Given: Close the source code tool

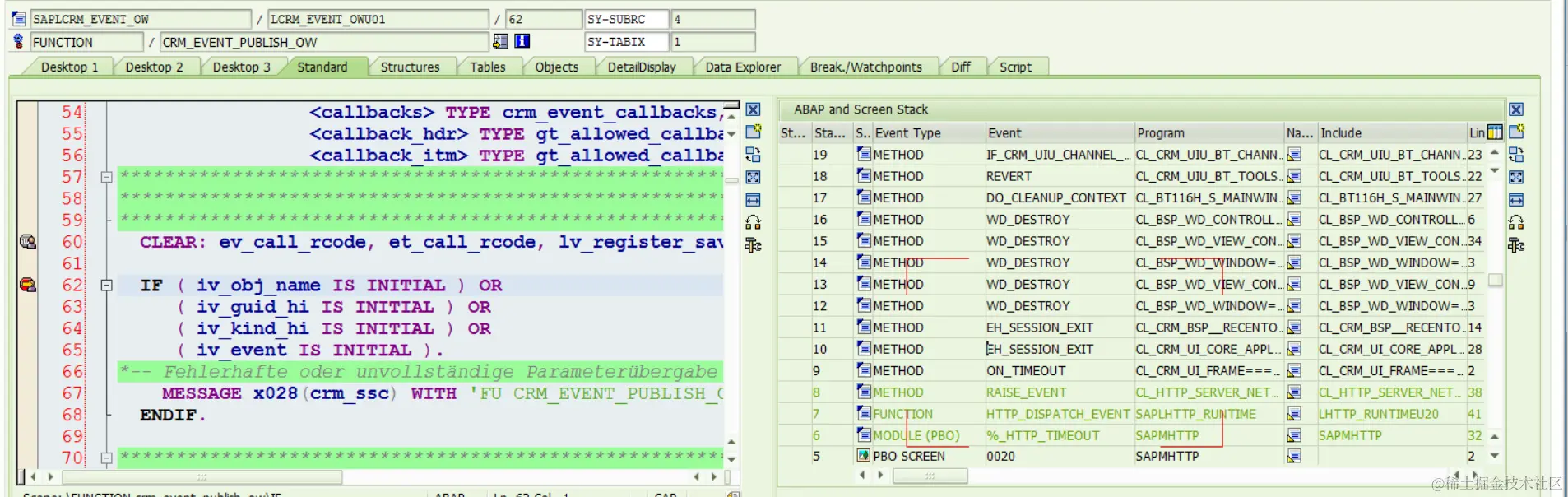Looking at the screenshot, I should [753, 109].
